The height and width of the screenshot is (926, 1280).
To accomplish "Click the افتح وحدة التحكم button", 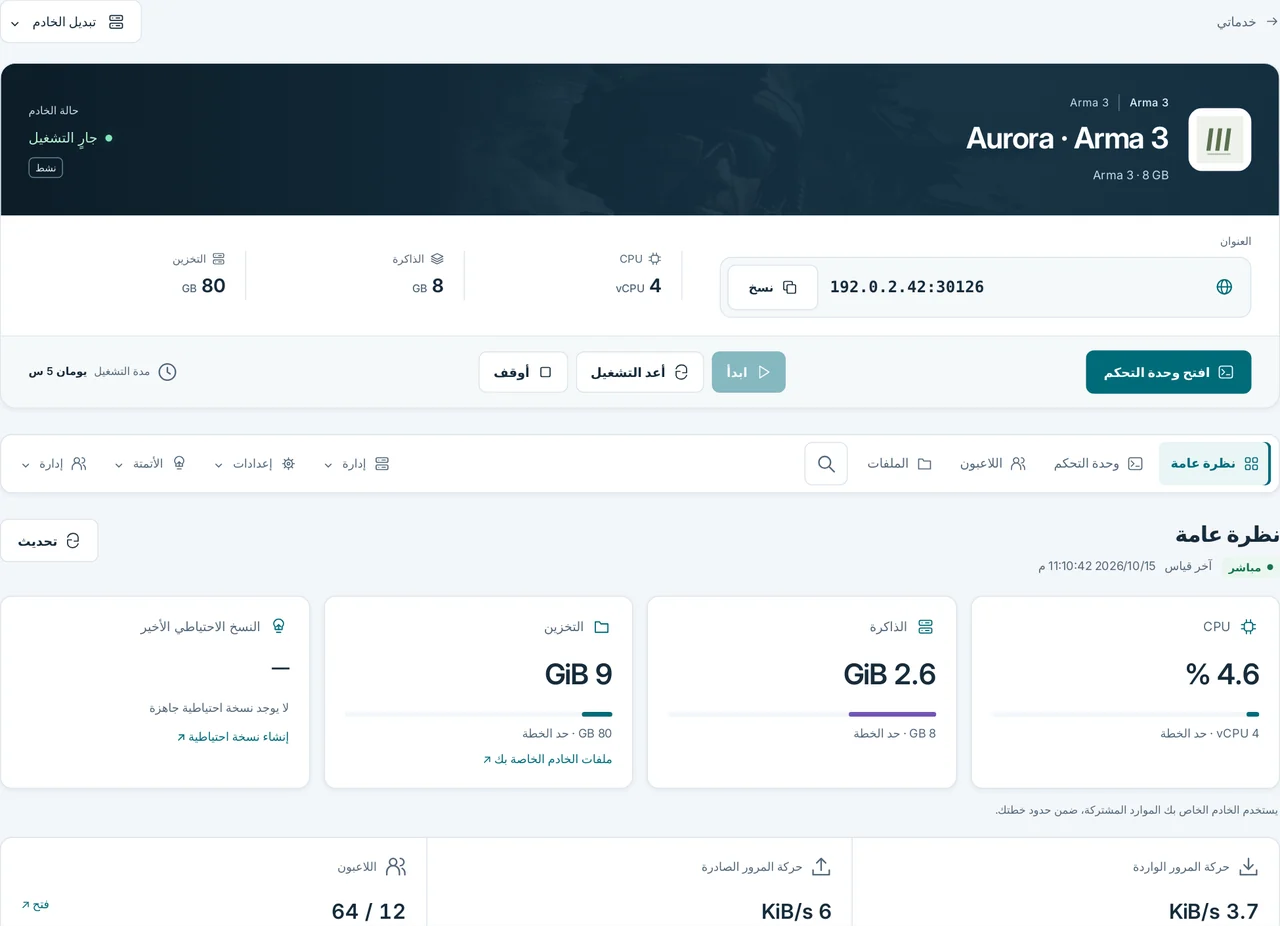I will pos(1168,372).
